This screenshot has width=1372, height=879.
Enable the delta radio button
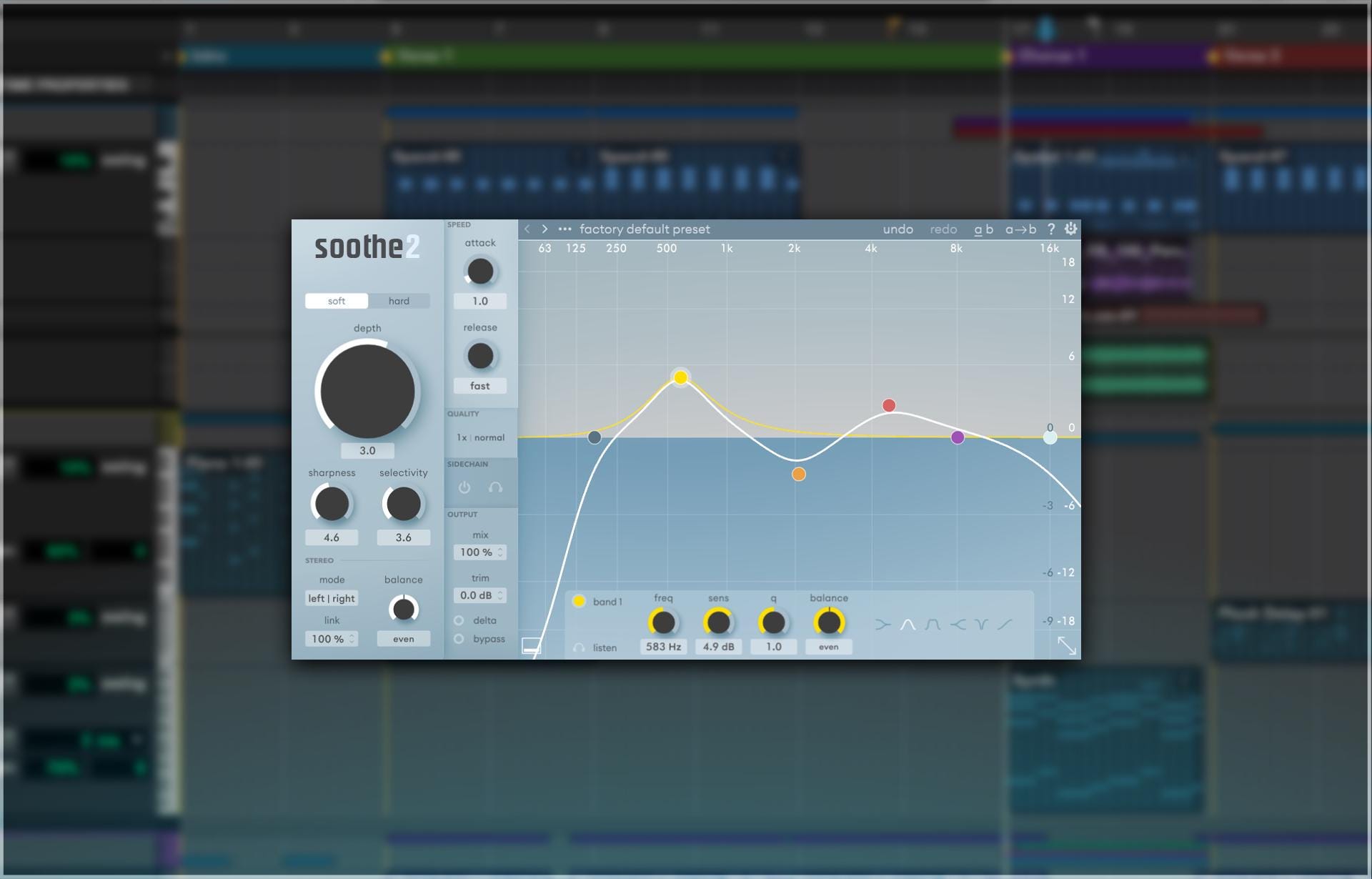point(459,620)
